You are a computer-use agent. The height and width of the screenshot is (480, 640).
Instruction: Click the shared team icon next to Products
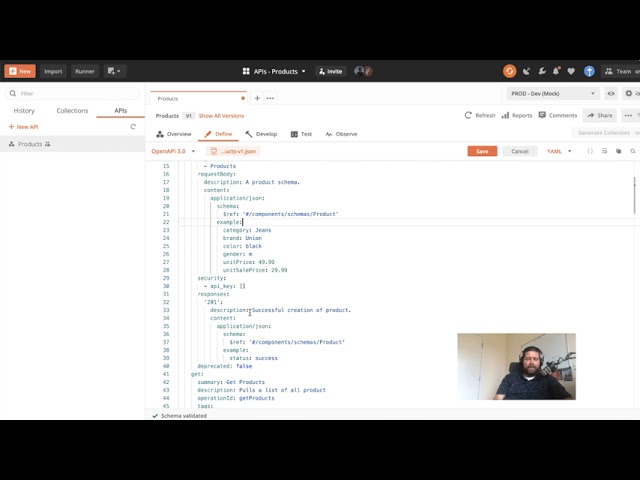click(48, 144)
